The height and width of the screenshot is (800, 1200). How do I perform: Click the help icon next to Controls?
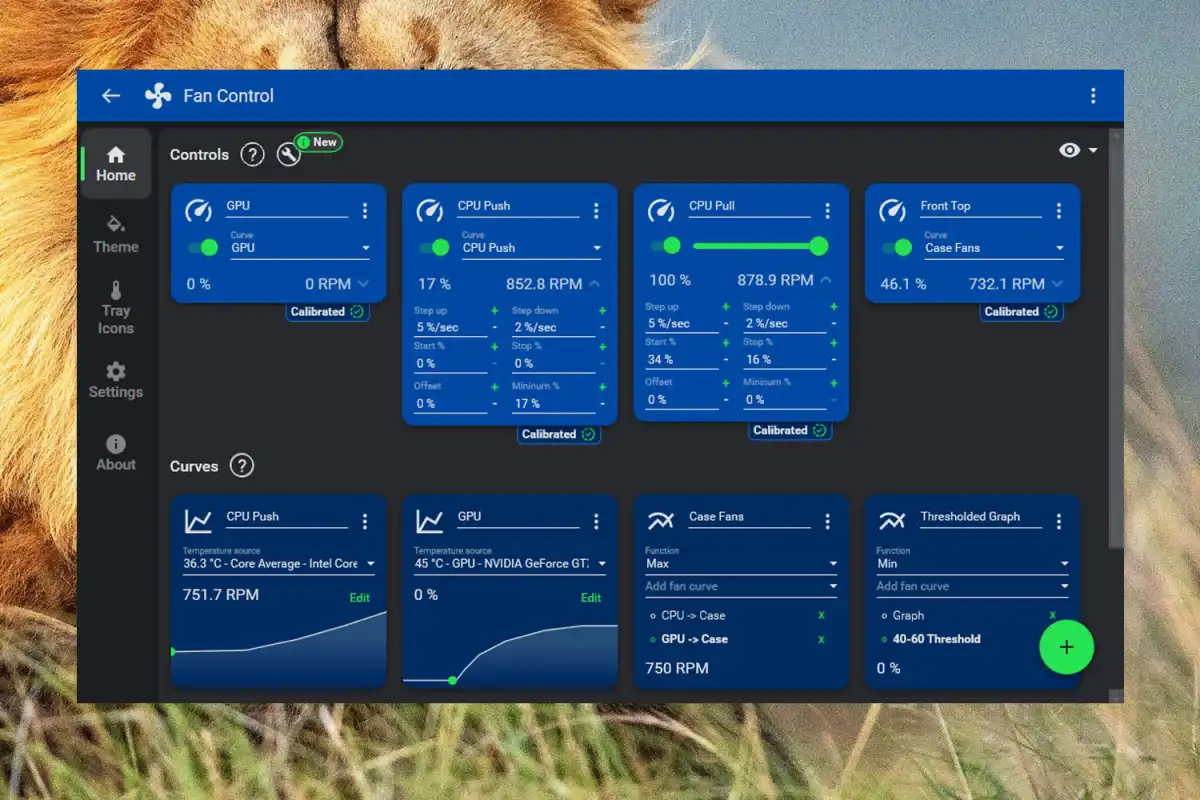tap(253, 154)
